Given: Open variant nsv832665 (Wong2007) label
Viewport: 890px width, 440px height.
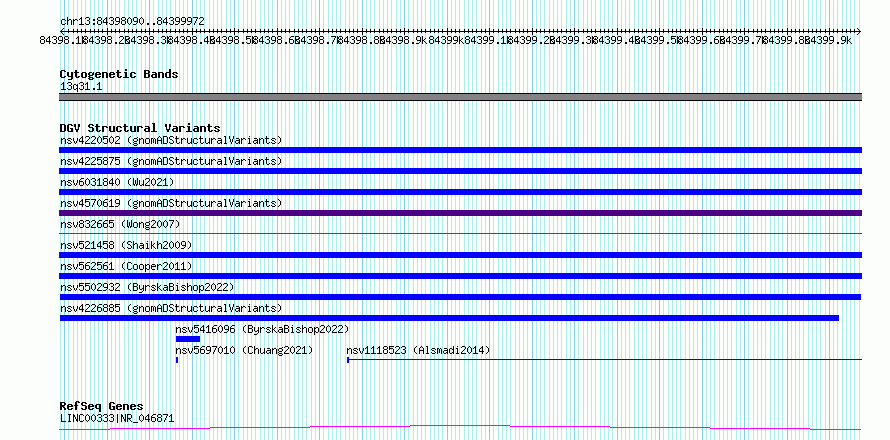Looking at the screenshot, I should (120, 224).
